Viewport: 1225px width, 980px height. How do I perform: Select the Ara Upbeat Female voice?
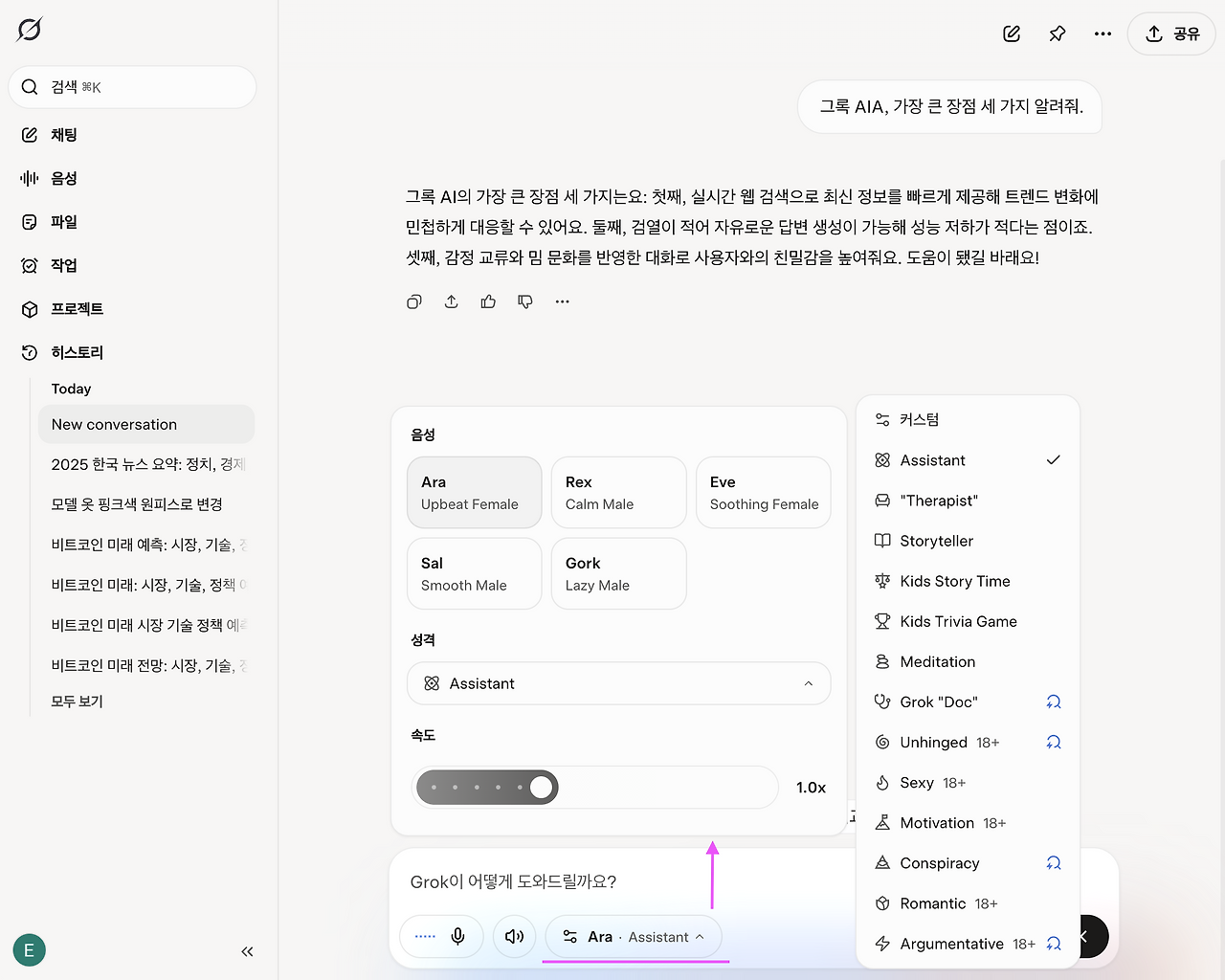pyautogui.click(x=475, y=492)
